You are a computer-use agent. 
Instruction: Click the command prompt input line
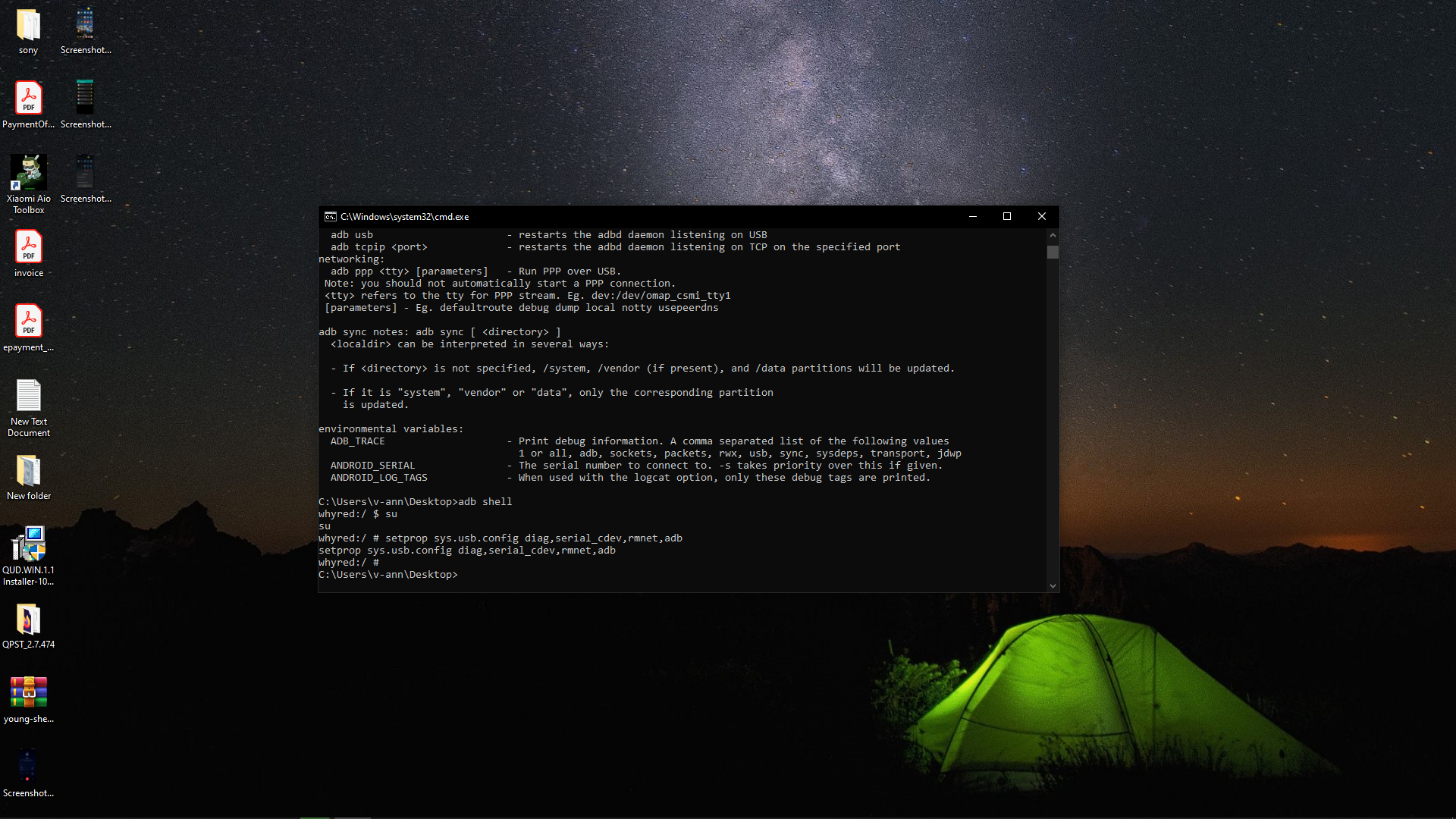(x=531, y=575)
